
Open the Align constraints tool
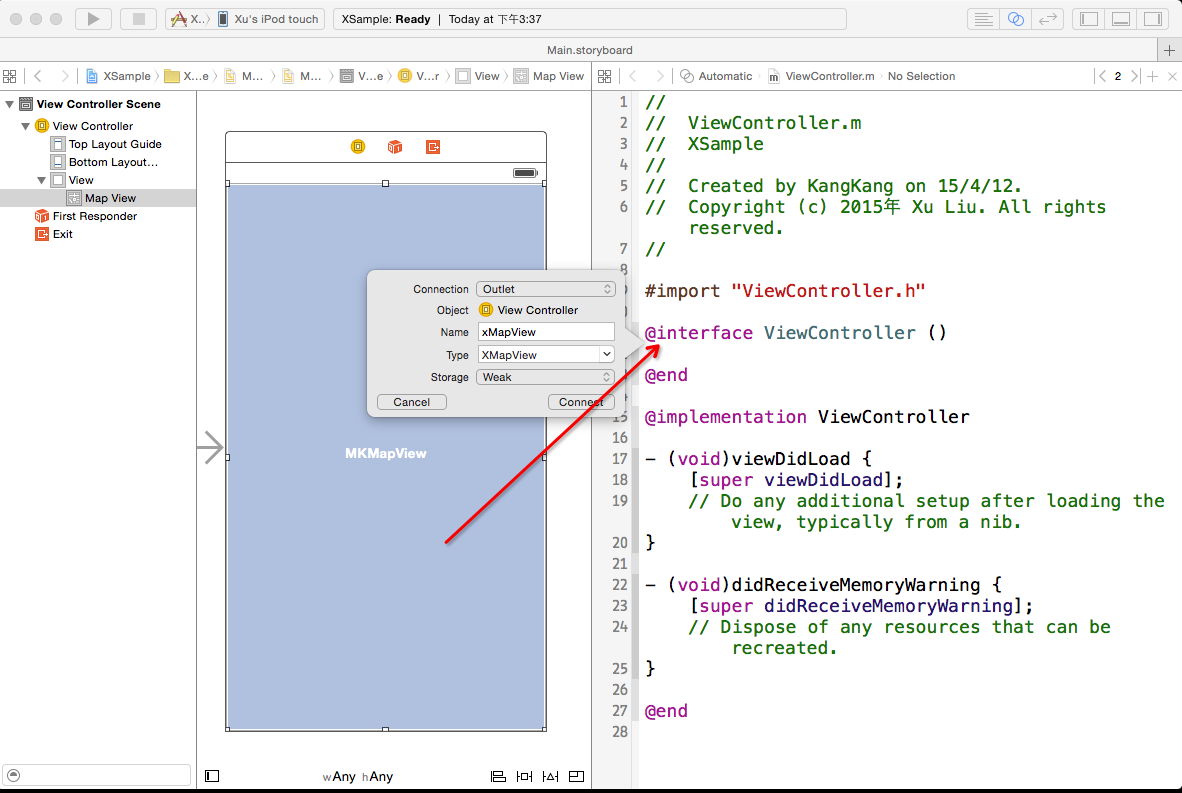tap(498, 776)
